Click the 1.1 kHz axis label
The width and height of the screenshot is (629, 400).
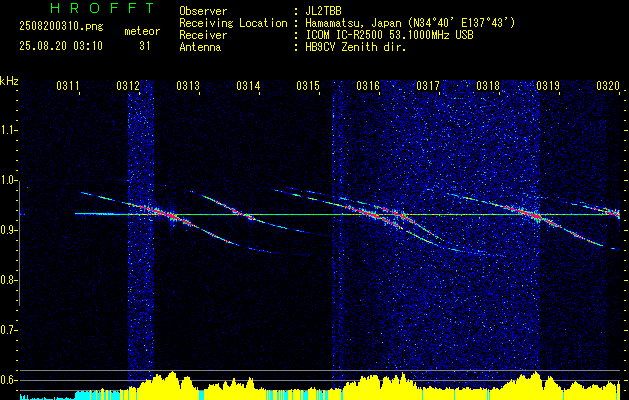pyautogui.click(x=8, y=130)
